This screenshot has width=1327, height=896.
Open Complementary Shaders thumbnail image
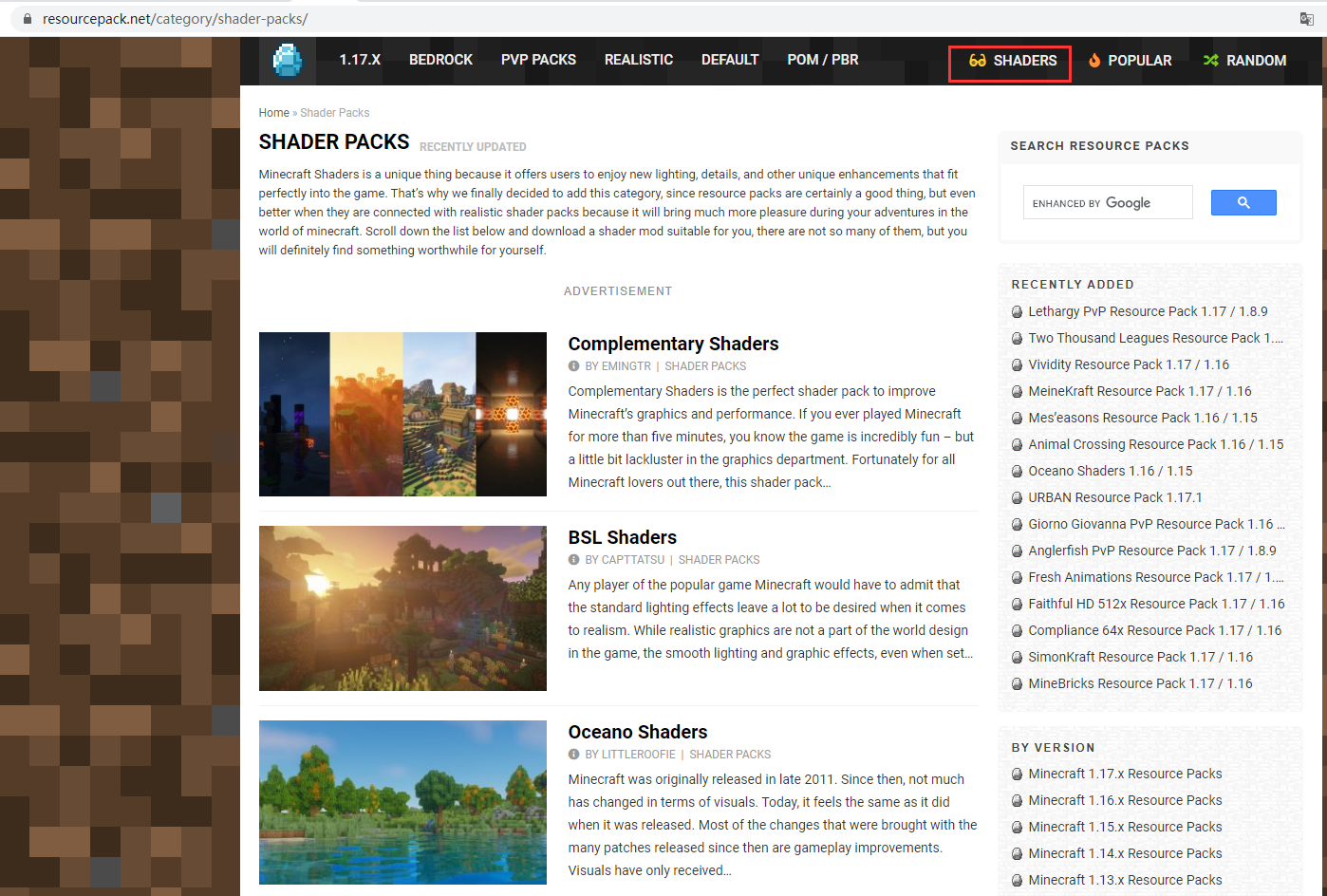pyautogui.click(x=402, y=414)
